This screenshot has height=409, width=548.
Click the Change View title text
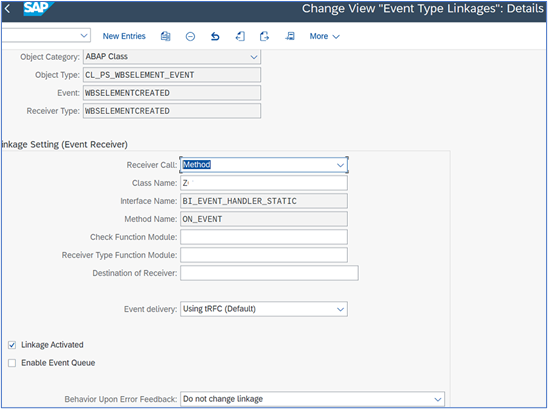coord(423,8)
